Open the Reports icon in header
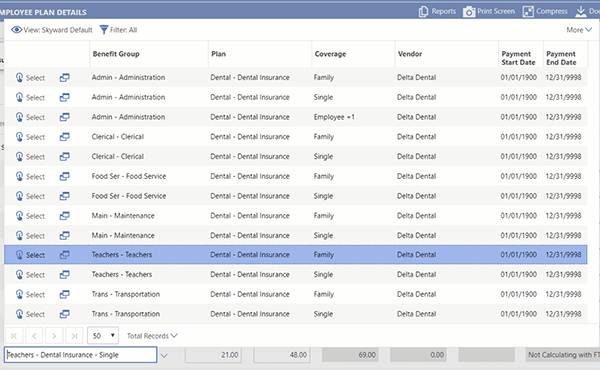 (423, 11)
